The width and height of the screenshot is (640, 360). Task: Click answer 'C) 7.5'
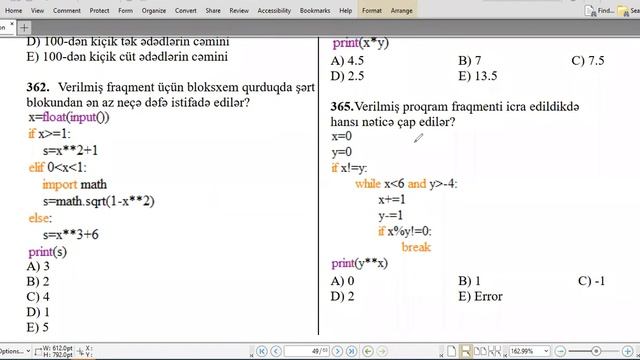(588, 61)
